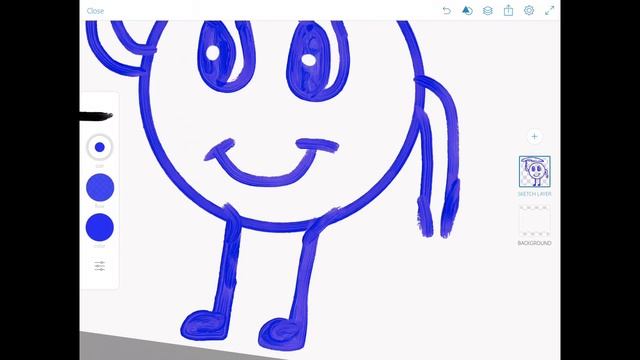The image size is (640, 360).
Task: Open brush settings sliders icon
Action: (100, 266)
